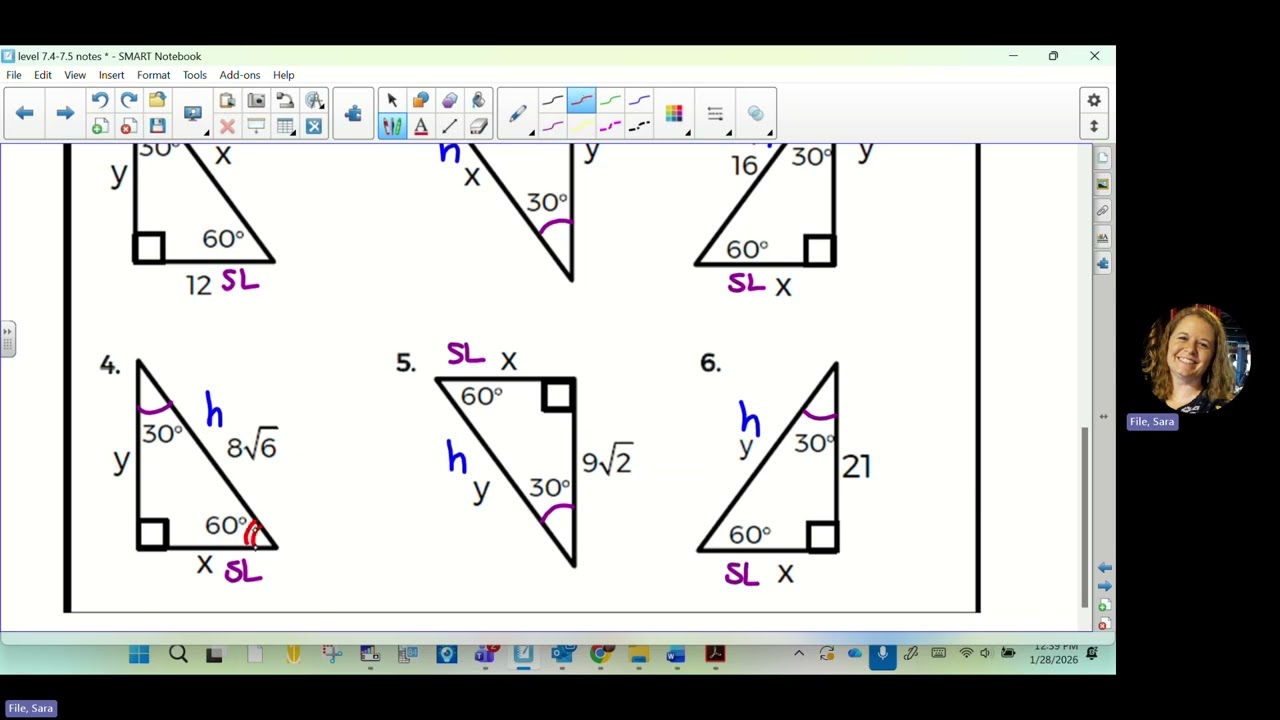Open the view screens options
This screenshot has width=1280, height=720.
193,113
